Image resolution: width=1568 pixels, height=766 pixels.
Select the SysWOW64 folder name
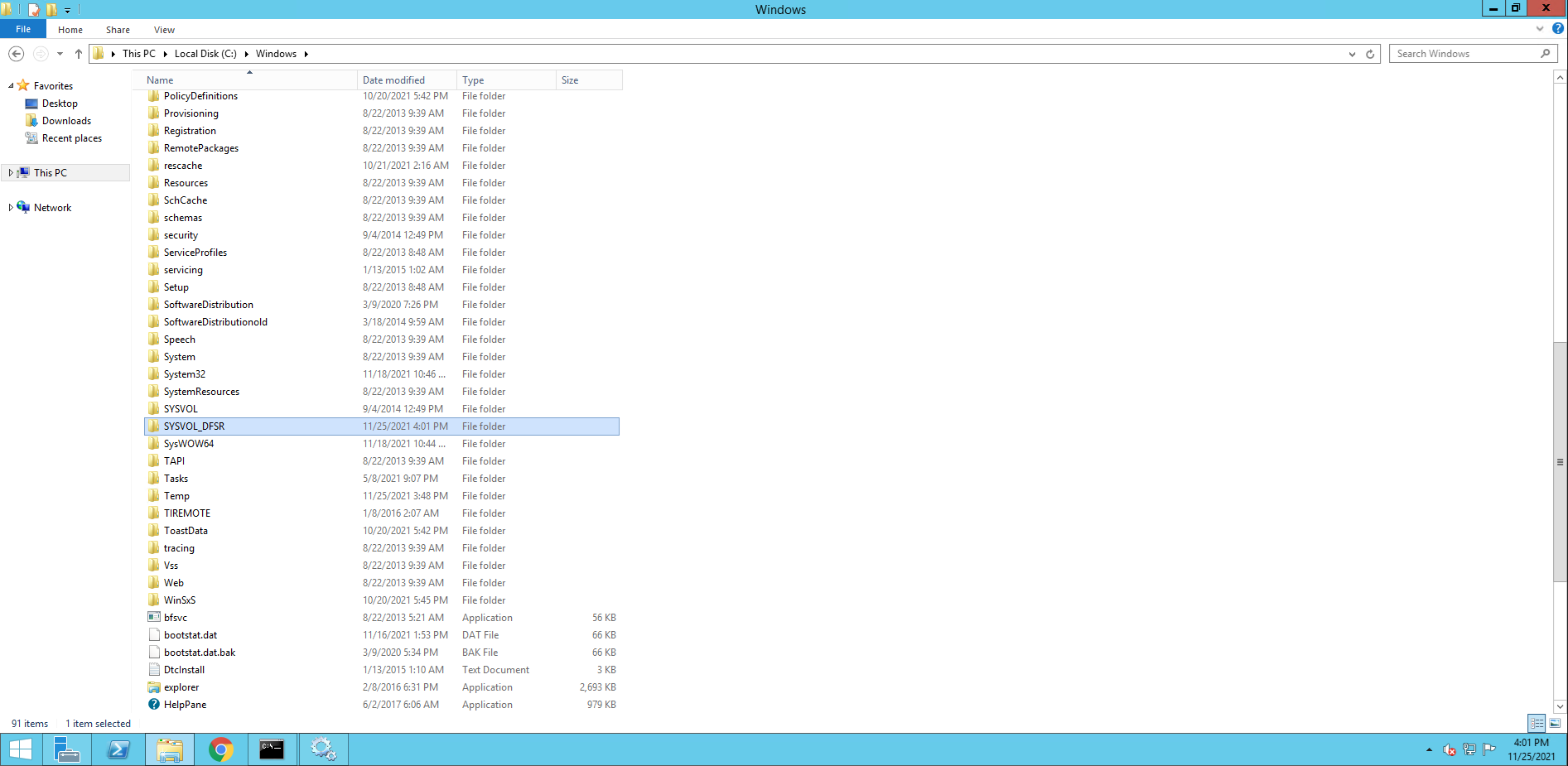pos(189,444)
